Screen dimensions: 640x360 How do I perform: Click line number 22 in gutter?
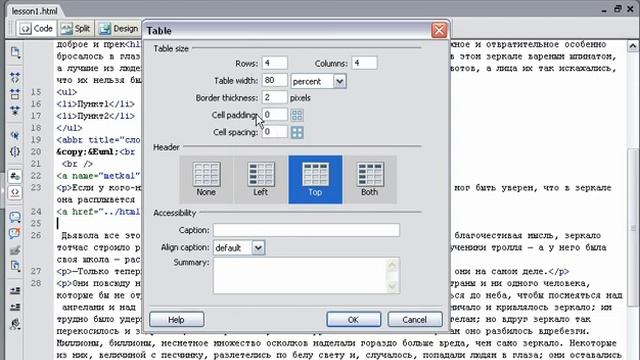click(36, 176)
